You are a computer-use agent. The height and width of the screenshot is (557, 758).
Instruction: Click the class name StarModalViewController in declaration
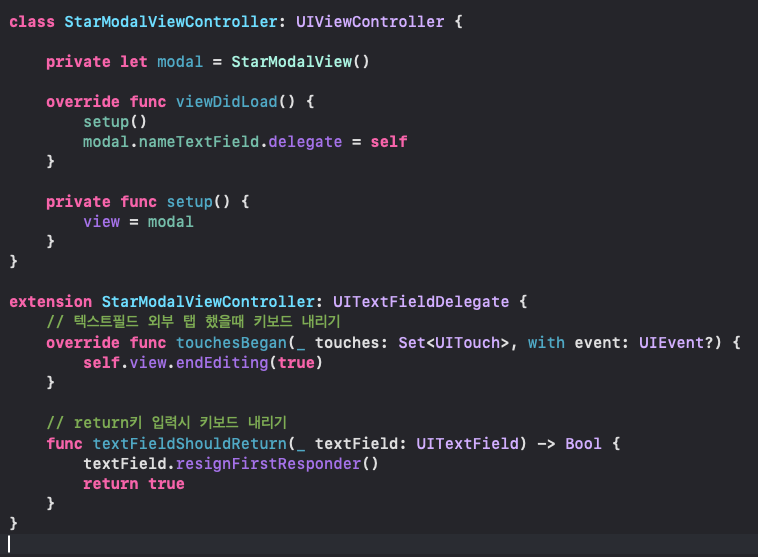click(x=171, y=22)
